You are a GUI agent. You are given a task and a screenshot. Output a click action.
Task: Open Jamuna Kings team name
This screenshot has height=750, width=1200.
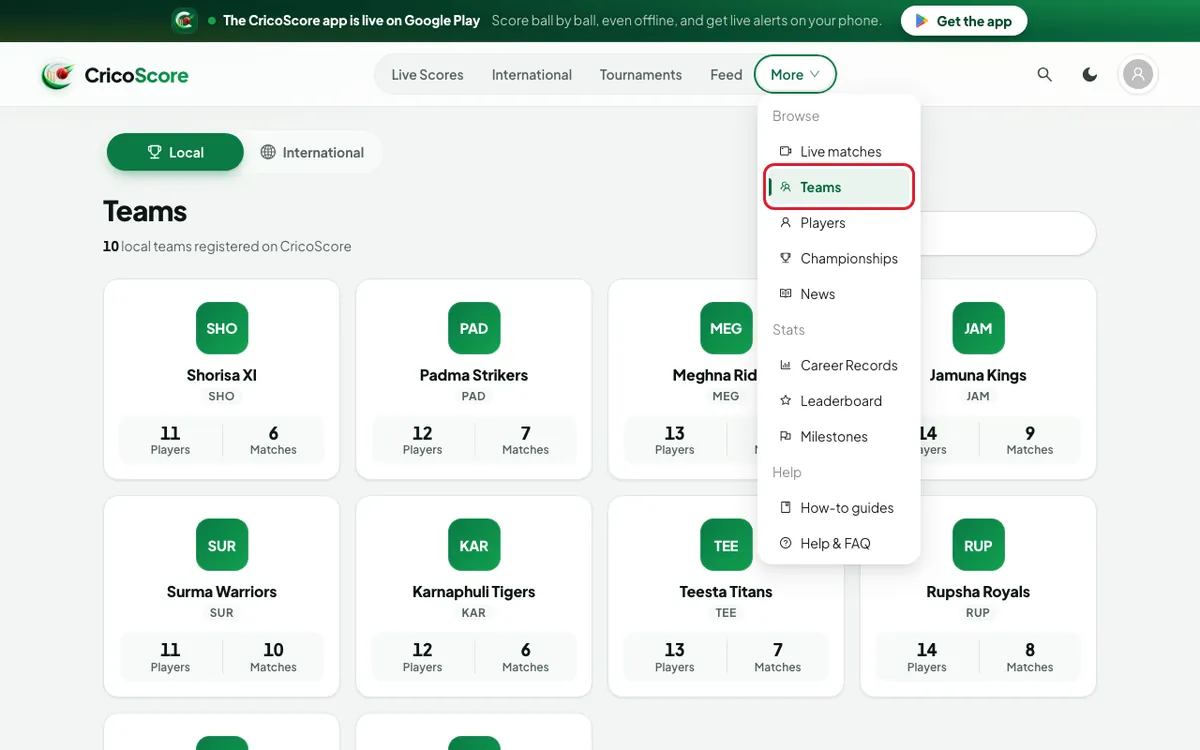[978, 375]
